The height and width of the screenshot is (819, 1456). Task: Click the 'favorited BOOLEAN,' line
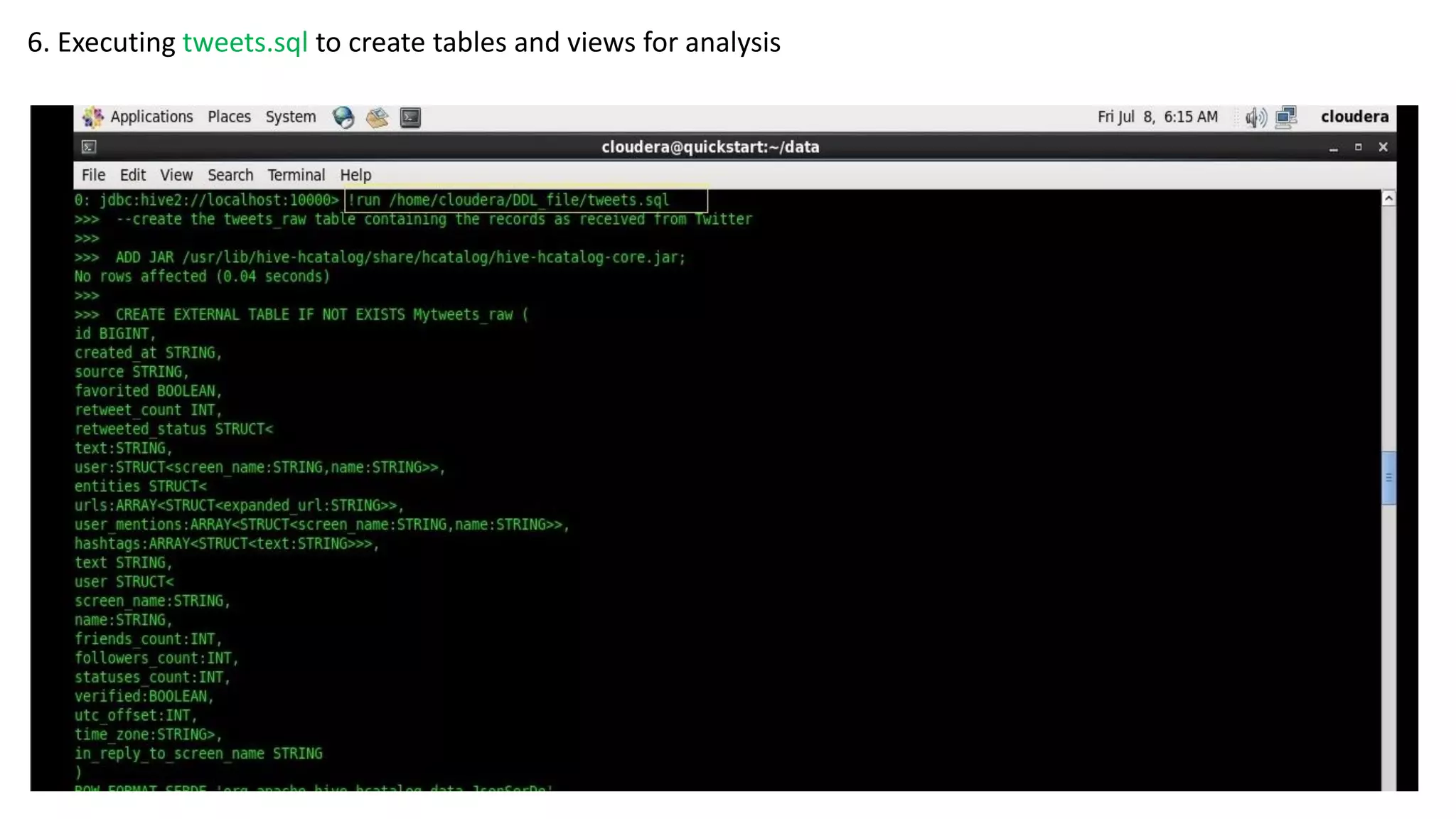(148, 391)
